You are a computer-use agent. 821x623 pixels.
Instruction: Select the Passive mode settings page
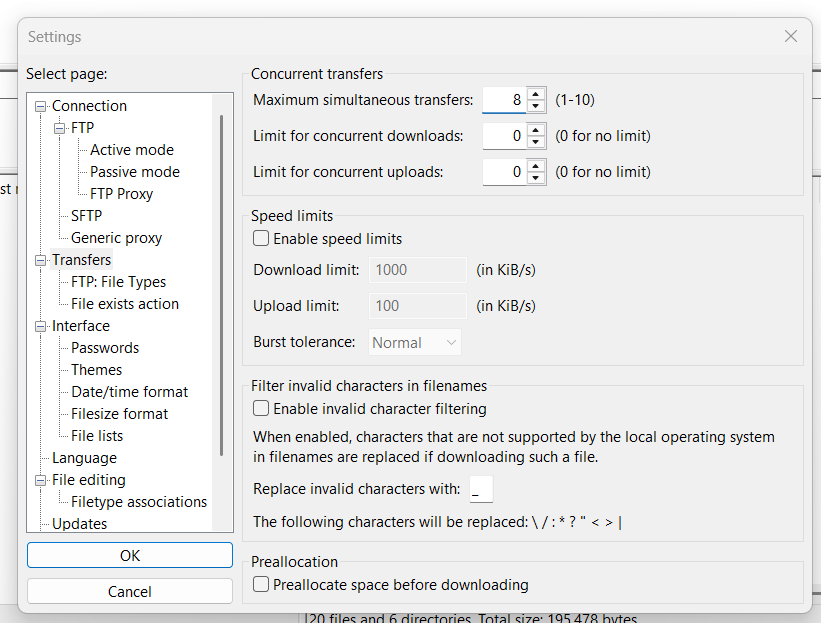point(132,171)
